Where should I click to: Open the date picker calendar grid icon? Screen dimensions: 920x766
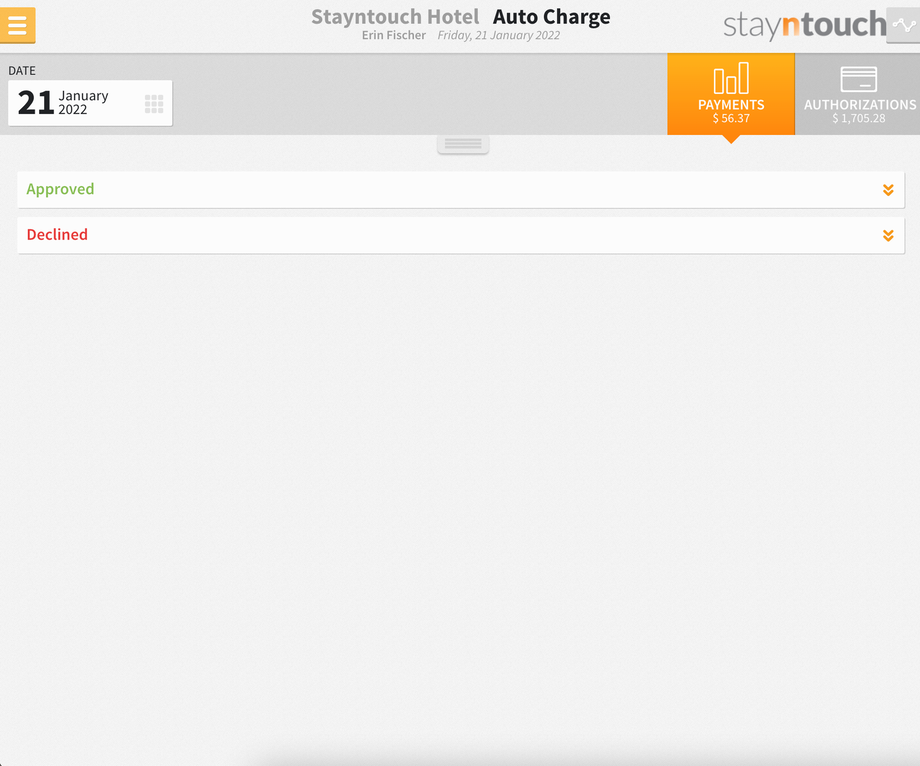coord(154,104)
